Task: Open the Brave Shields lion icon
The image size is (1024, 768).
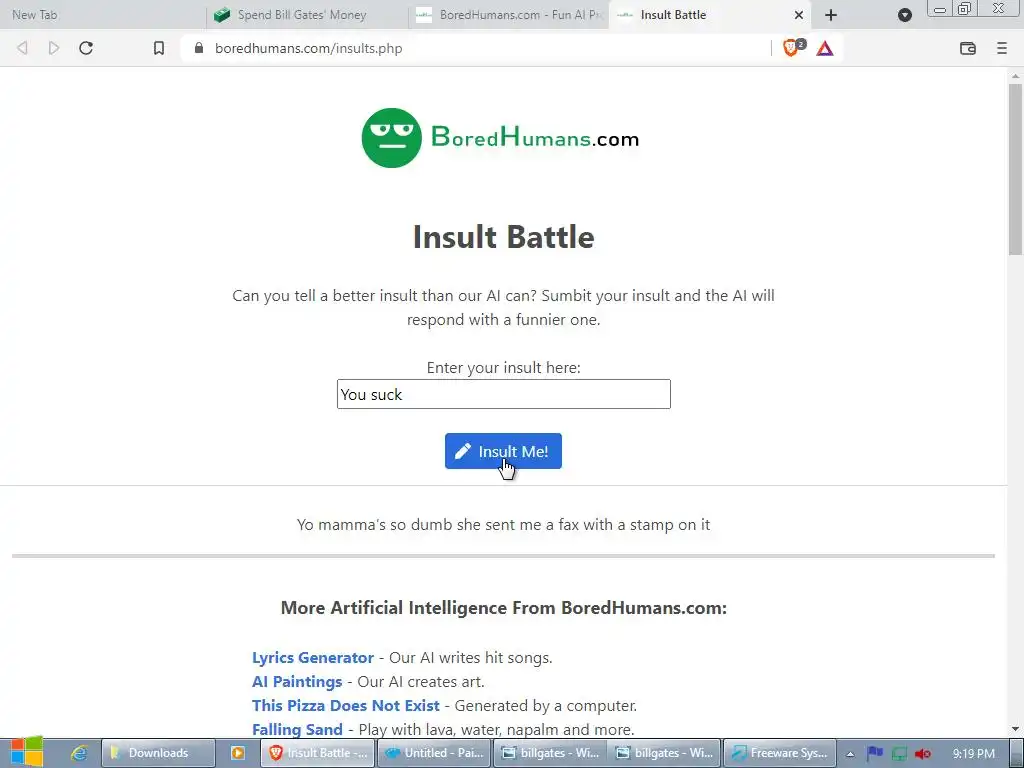Action: tap(791, 48)
